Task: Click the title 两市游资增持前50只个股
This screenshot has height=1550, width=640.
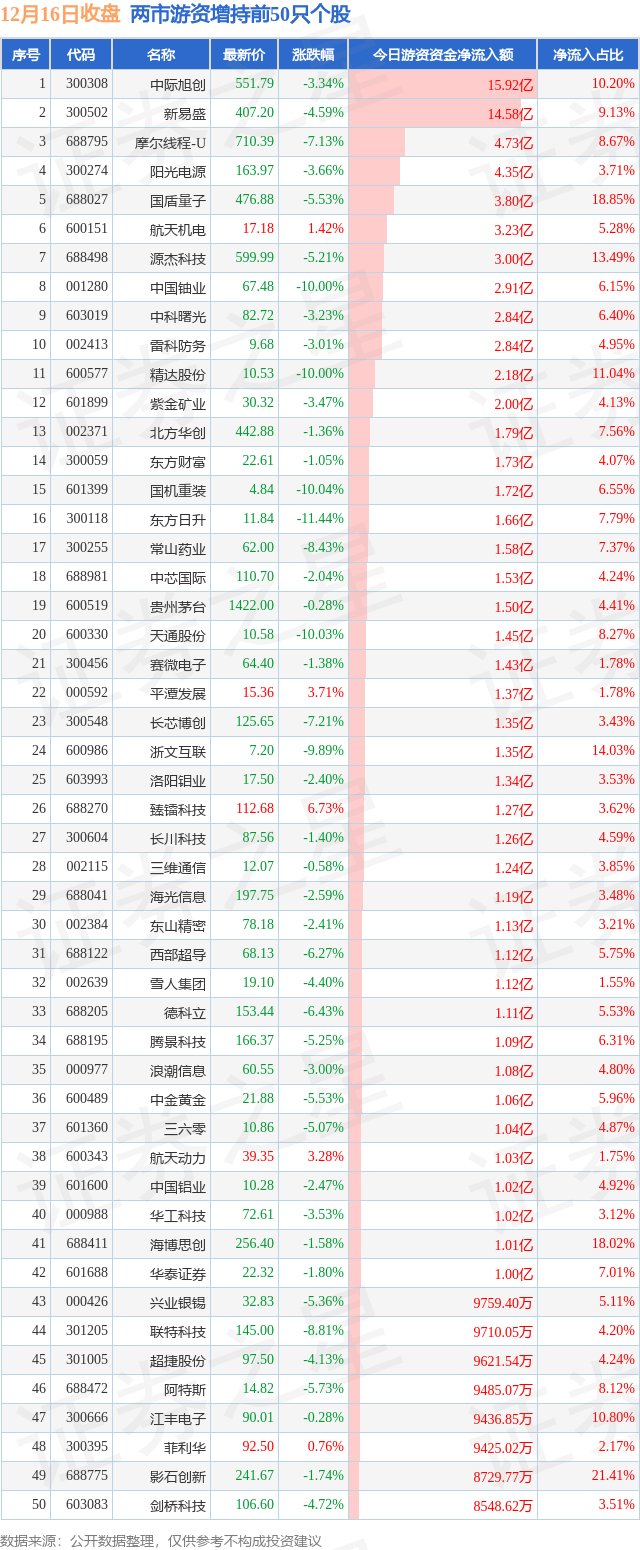Action: coord(241,14)
